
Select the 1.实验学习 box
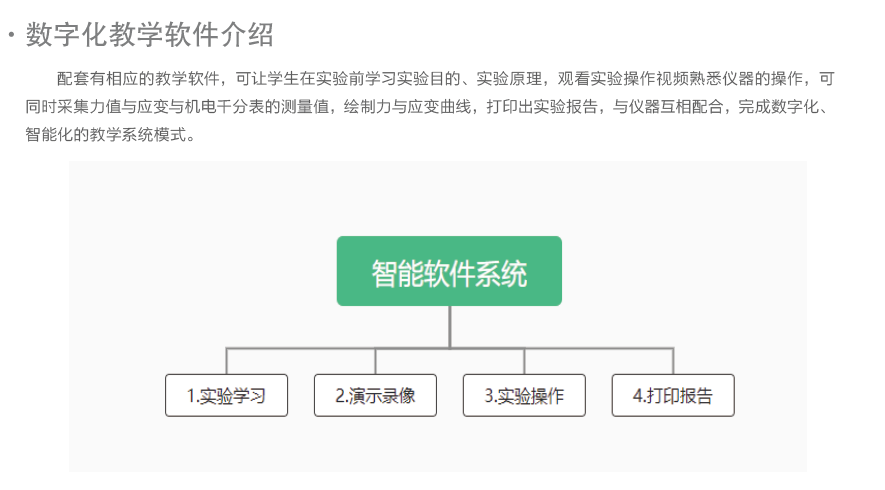tap(226, 396)
